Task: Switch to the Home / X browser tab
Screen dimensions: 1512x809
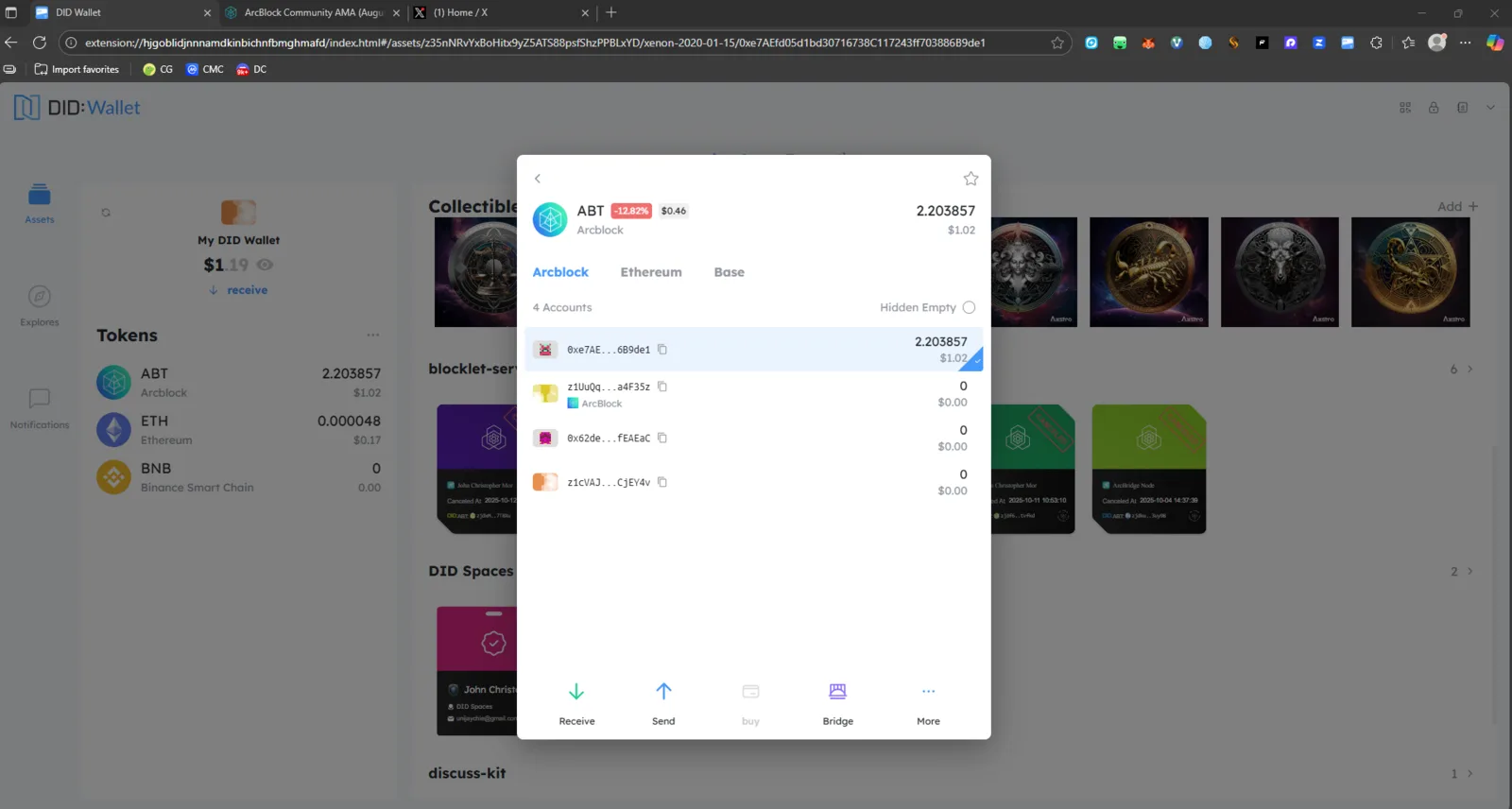Action: tap(501, 12)
